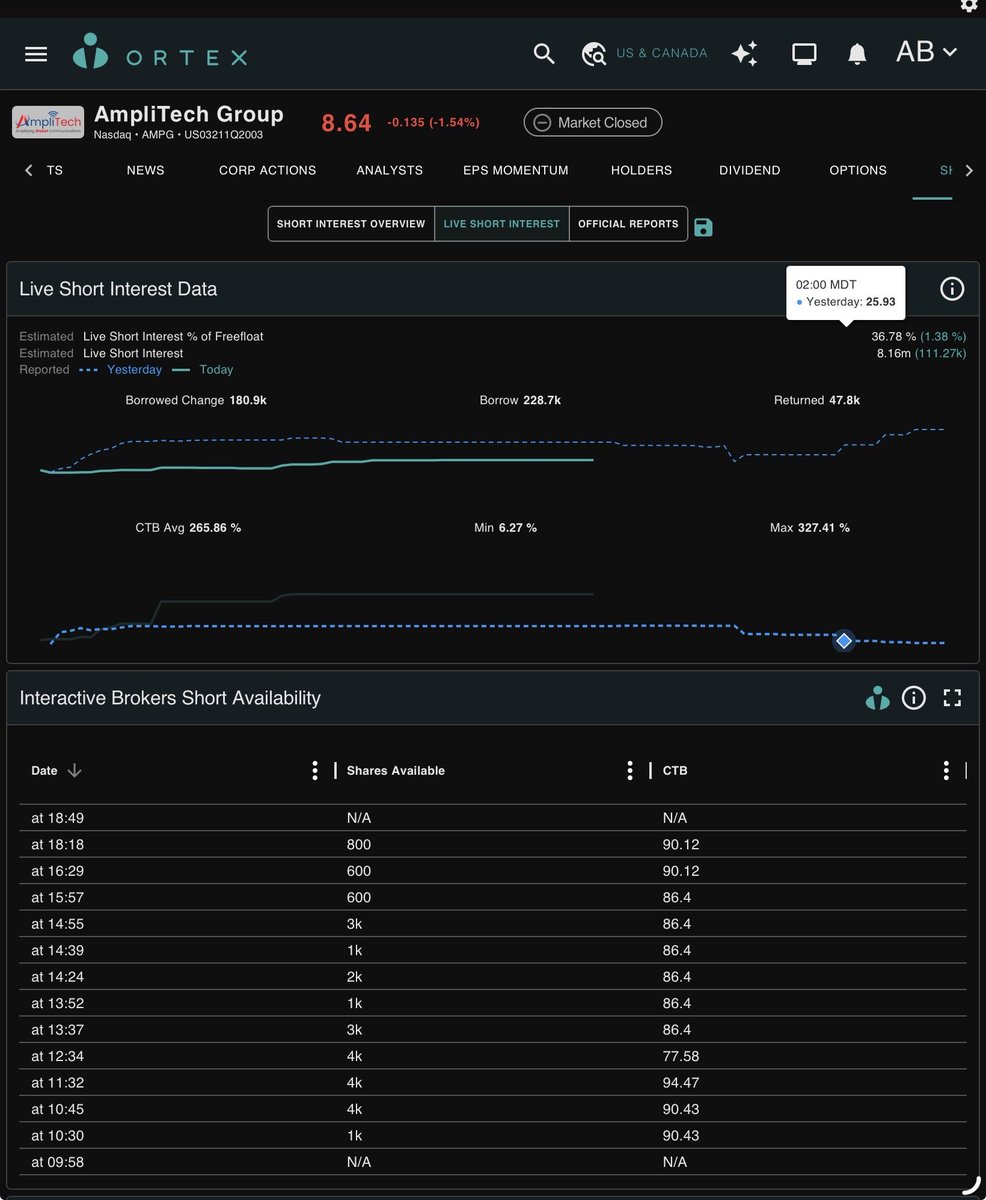Toggle the Yesterday dashed series legend
Viewport: 986px width, 1200px height.
pyautogui.click(x=120, y=370)
